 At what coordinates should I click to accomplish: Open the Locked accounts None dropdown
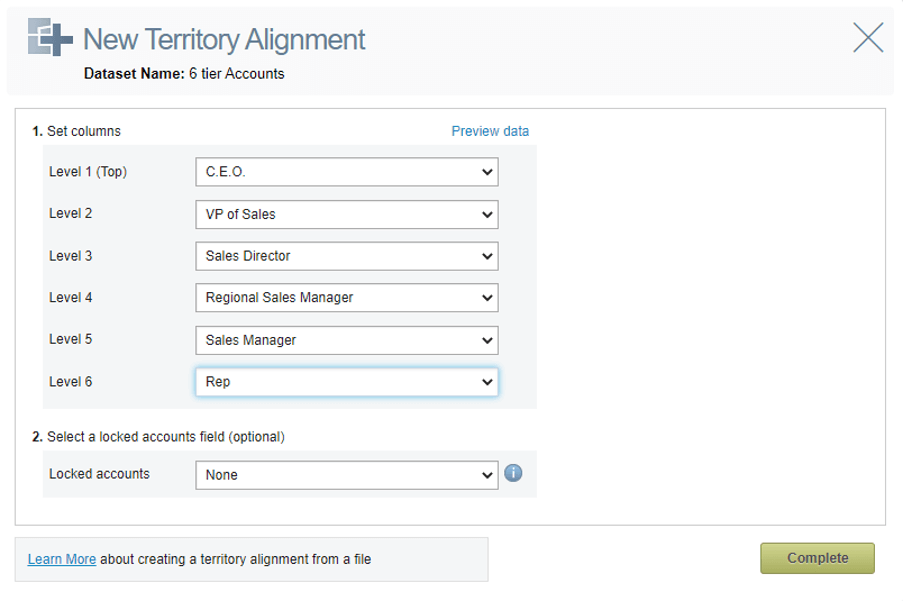click(346, 475)
